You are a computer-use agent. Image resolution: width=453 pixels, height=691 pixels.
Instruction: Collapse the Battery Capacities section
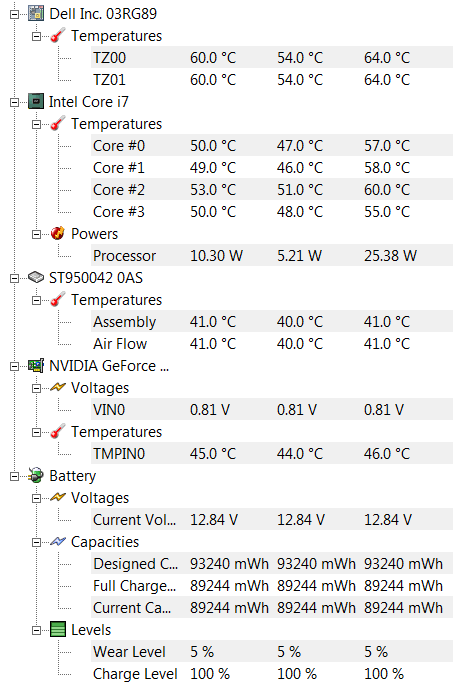[36, 542]
